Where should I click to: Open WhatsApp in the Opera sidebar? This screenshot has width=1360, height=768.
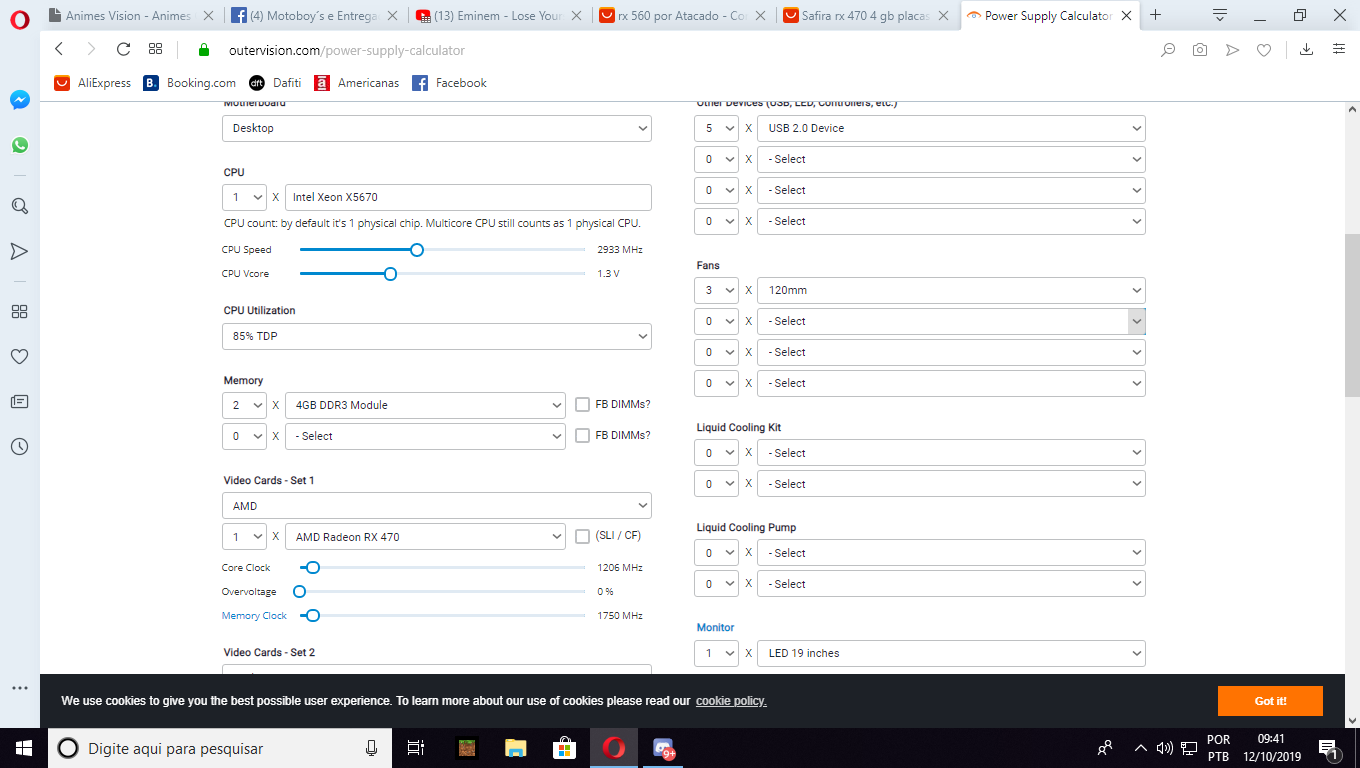coord(20,145)
